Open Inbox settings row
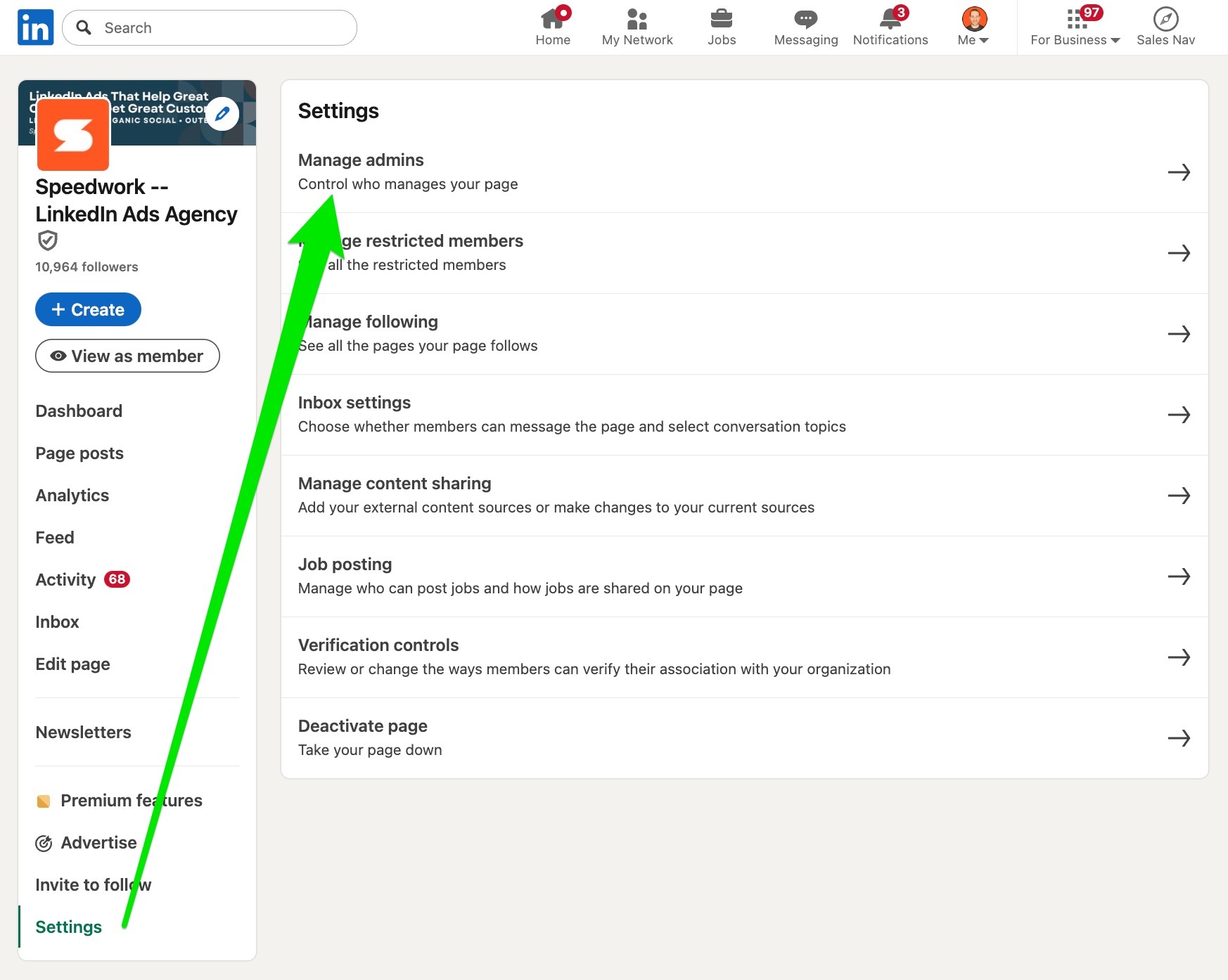Viewport: 1228px width, 980px height. click(744, 415)
